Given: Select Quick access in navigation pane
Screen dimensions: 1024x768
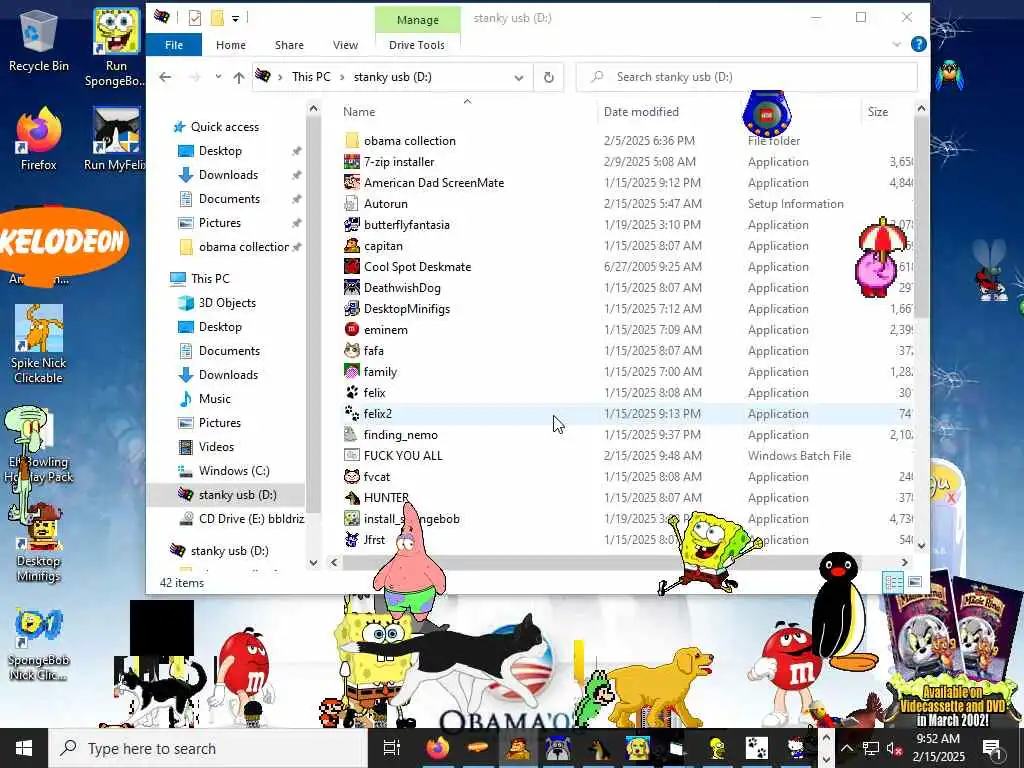Looking at the screenshot, I should pyautogui.click(x=225, y=127).
